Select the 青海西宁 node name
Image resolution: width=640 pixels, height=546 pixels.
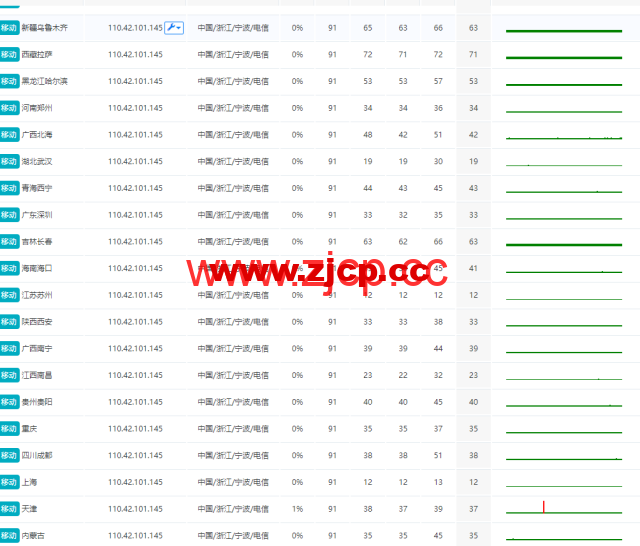[37, 188]
